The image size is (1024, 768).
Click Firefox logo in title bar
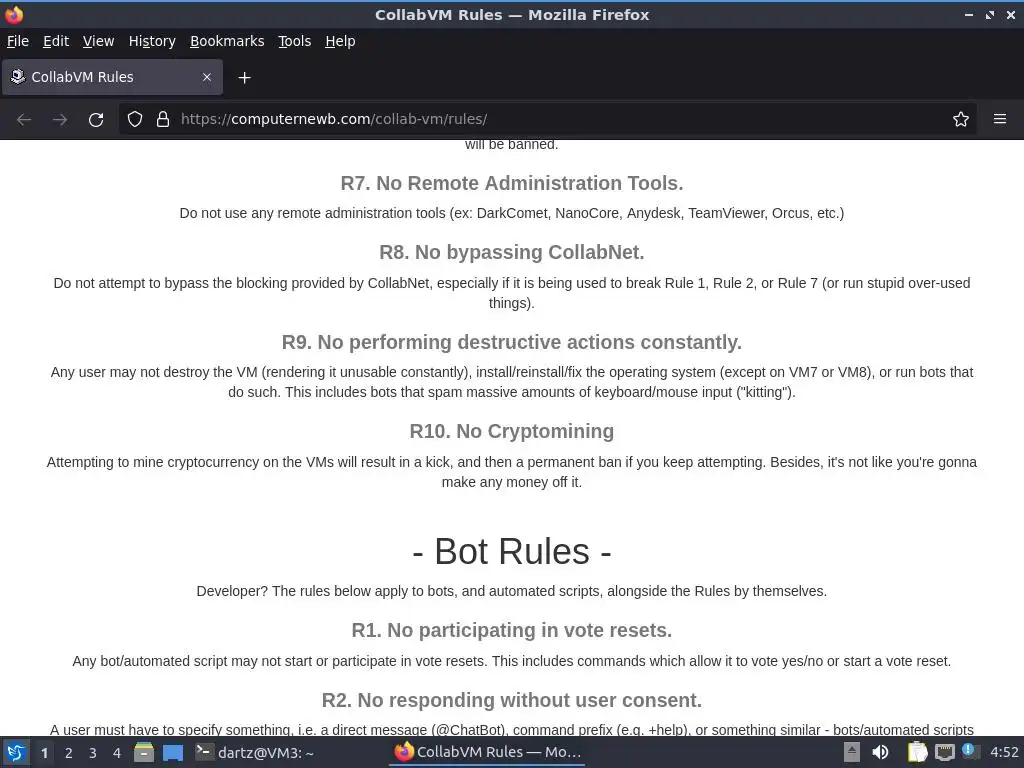[14, 14]
